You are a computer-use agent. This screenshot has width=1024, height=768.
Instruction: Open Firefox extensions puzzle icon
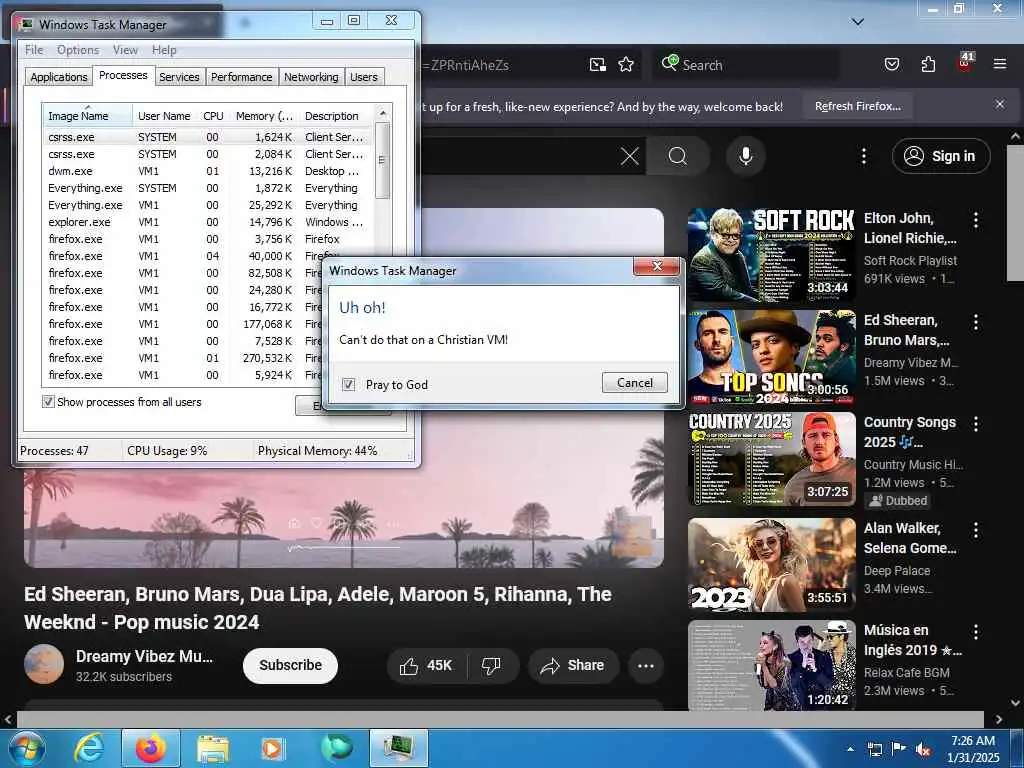click(928, 65)
